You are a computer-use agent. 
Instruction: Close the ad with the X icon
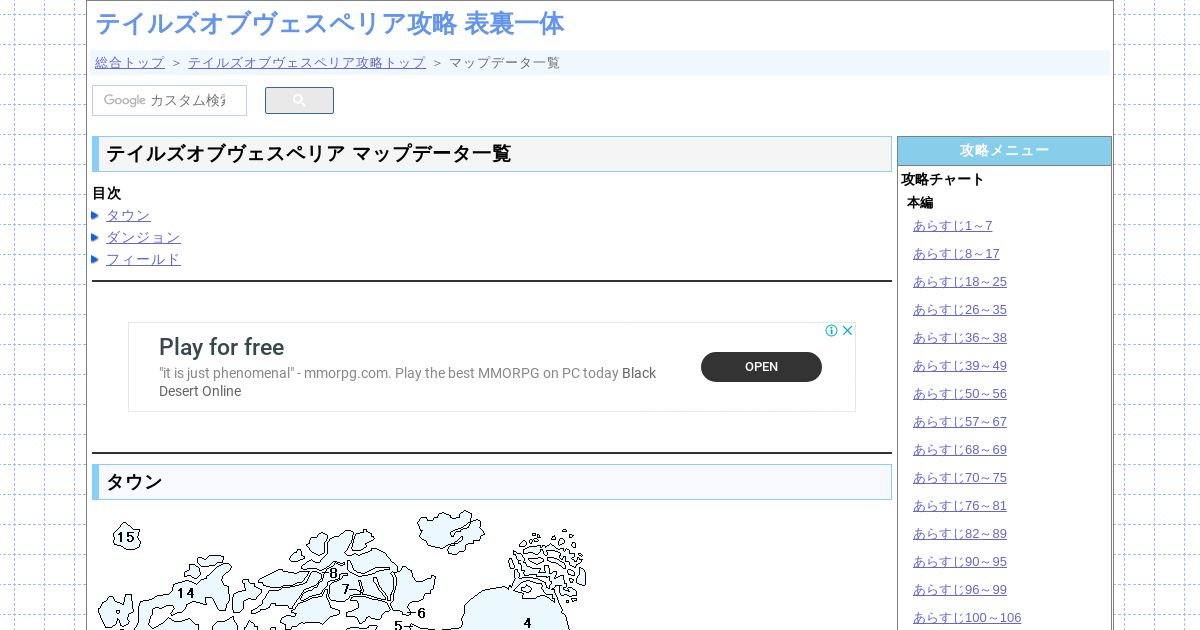pos(848,330)
